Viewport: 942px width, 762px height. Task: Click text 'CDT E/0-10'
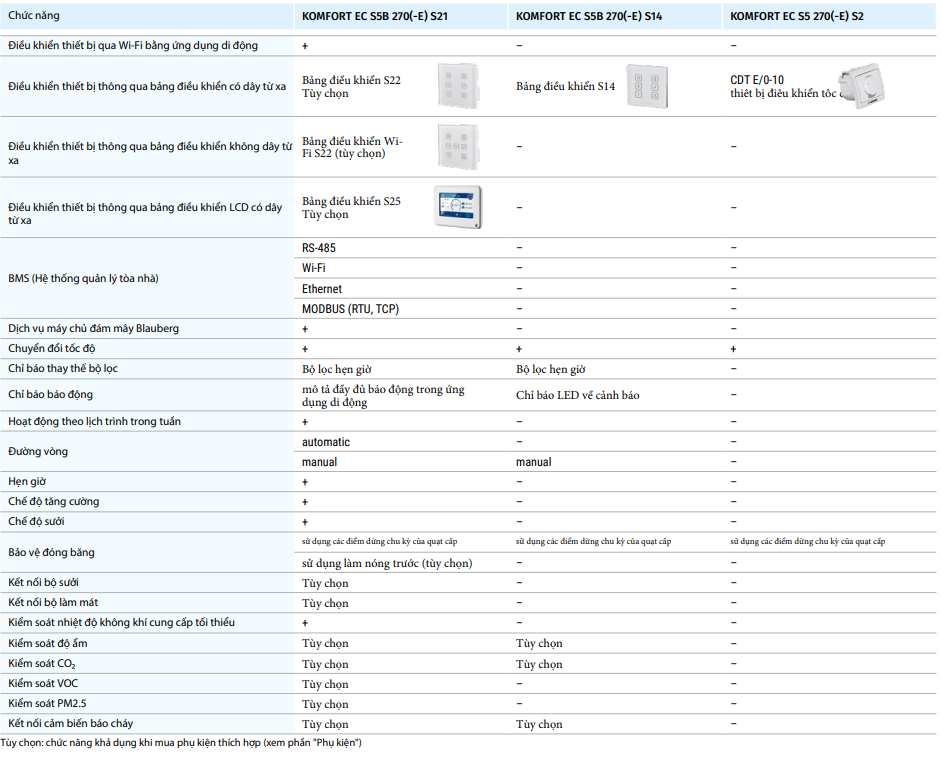tap(757, 80)
